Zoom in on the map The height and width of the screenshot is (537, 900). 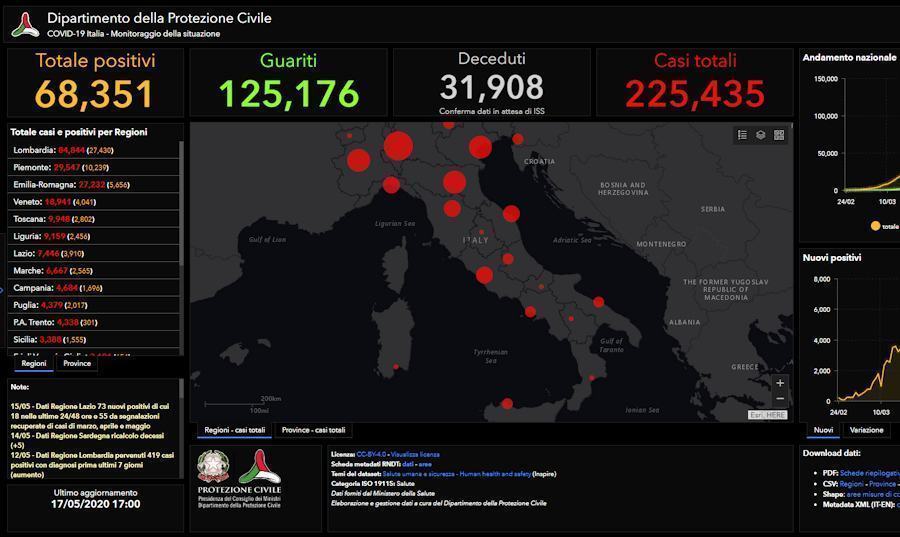click(x=780, y=383)
